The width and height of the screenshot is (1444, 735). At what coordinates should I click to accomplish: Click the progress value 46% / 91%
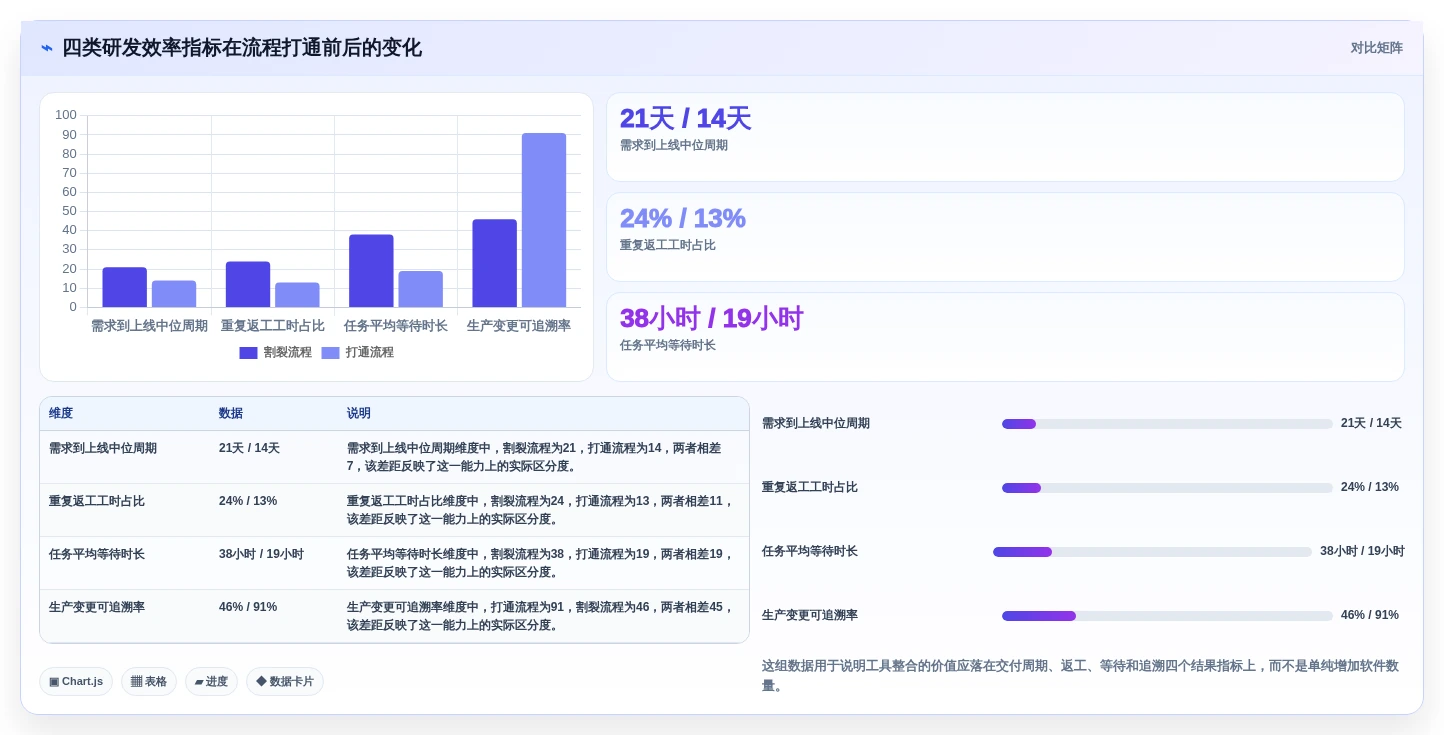pyautogui.click(x=1370, y=615)
